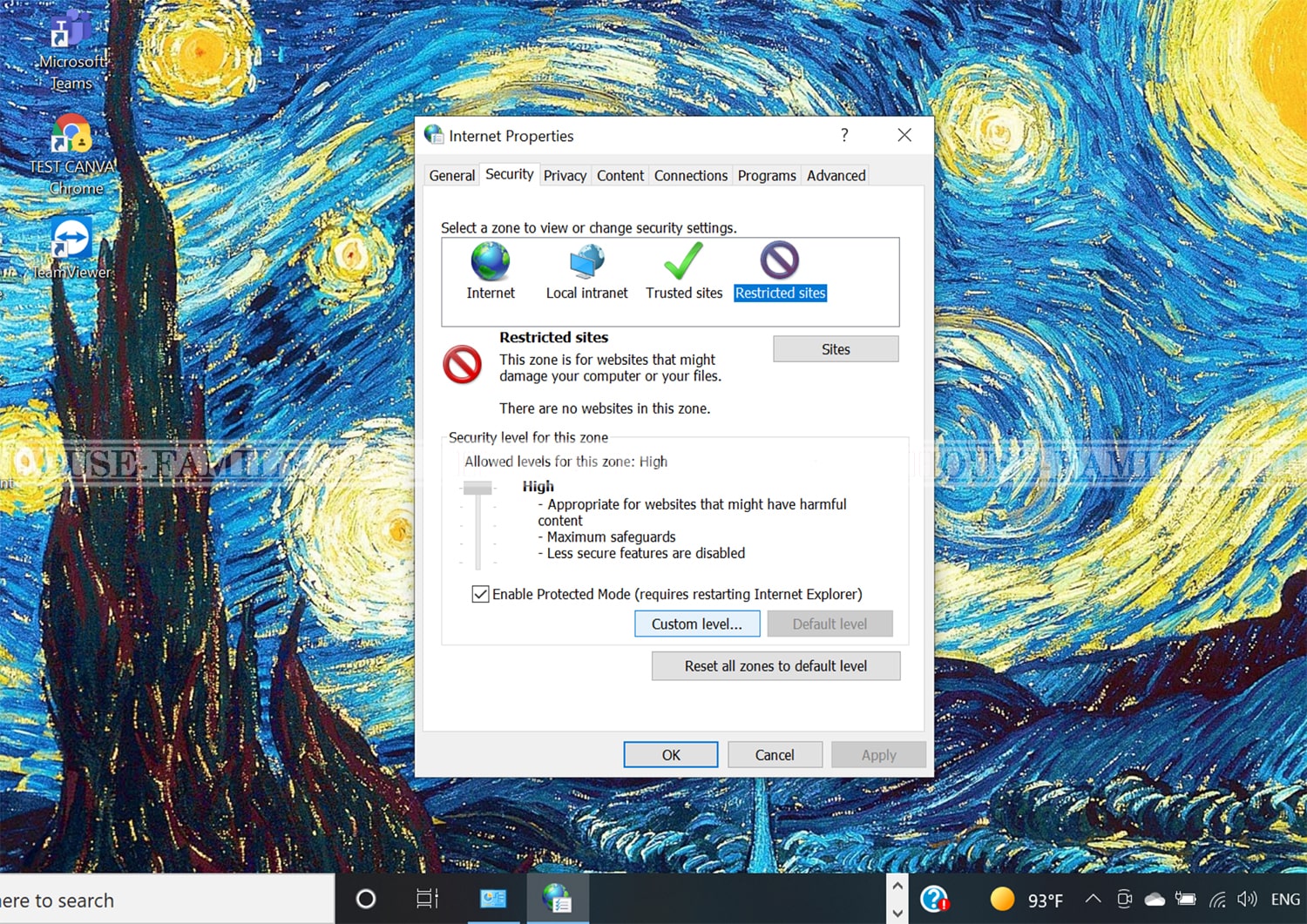
Task: Click the battery status tray icon
Action: tap(1186, 899)
